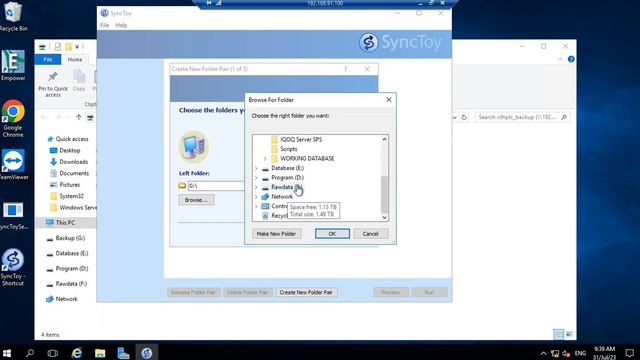Screen dimensions: 640x360
Task: Click Explorer refresh button
Action: point(464,118)
